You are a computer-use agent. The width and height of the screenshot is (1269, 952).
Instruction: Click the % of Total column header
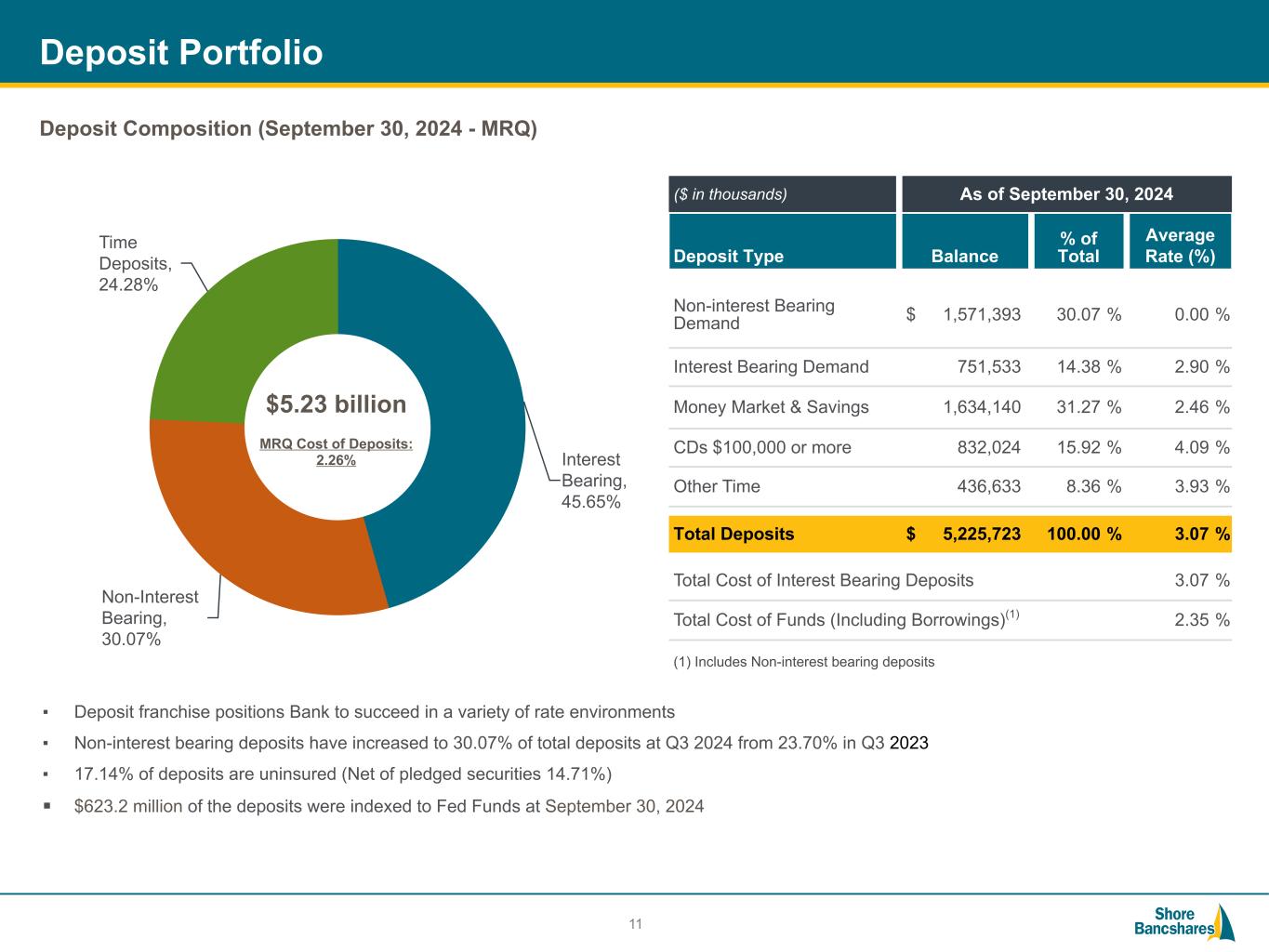(x=1077, y=247)
